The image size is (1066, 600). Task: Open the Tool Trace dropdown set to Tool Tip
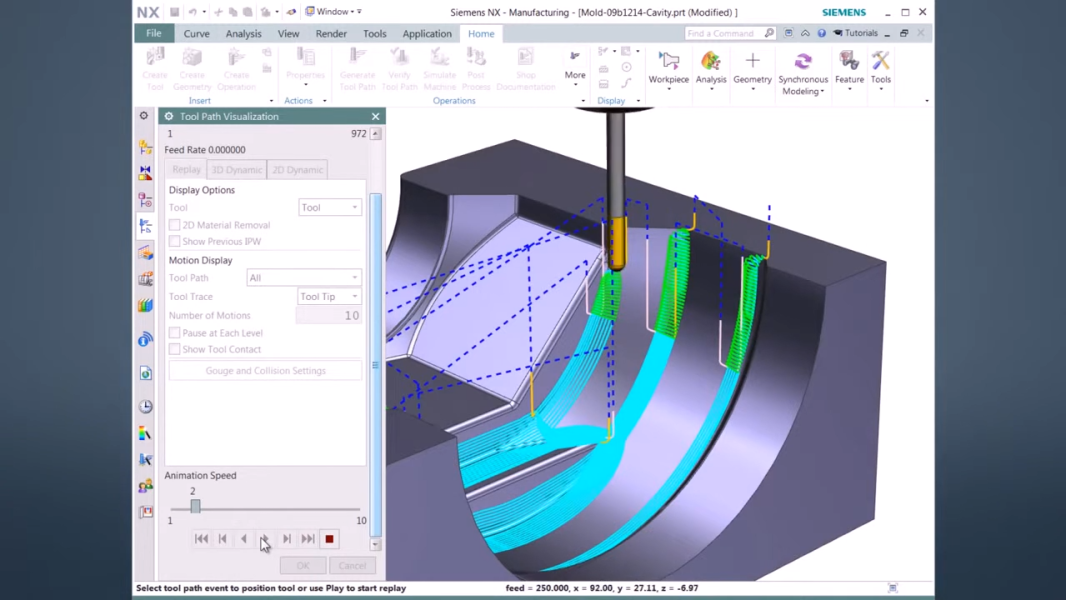tap(330, 296)
